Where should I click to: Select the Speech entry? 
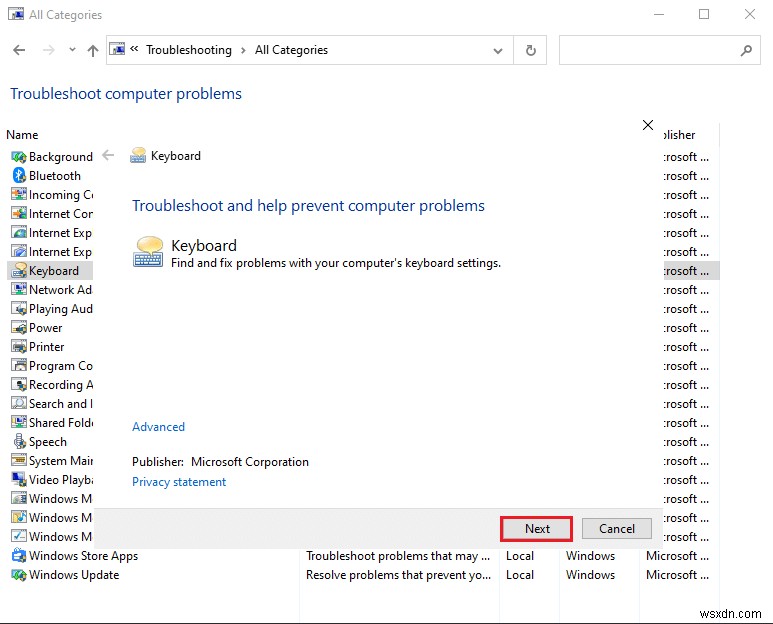[47, 442]
